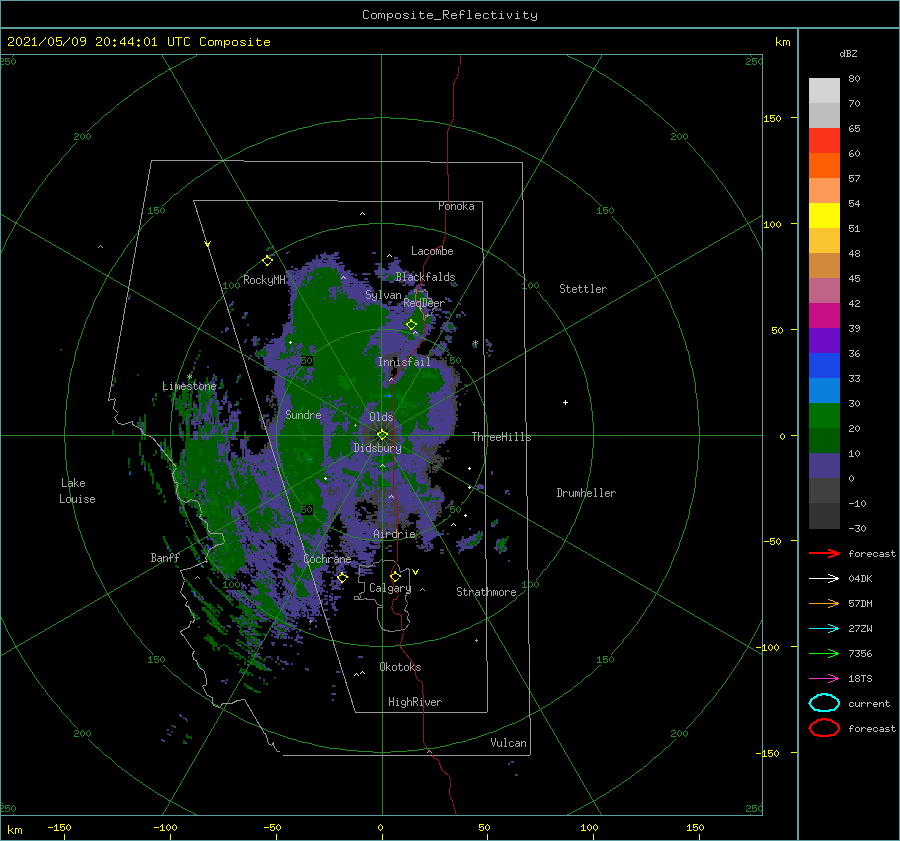Screen dimensions: 900x841
Task: Click the Lacombe city label
Action: (432, 251)
